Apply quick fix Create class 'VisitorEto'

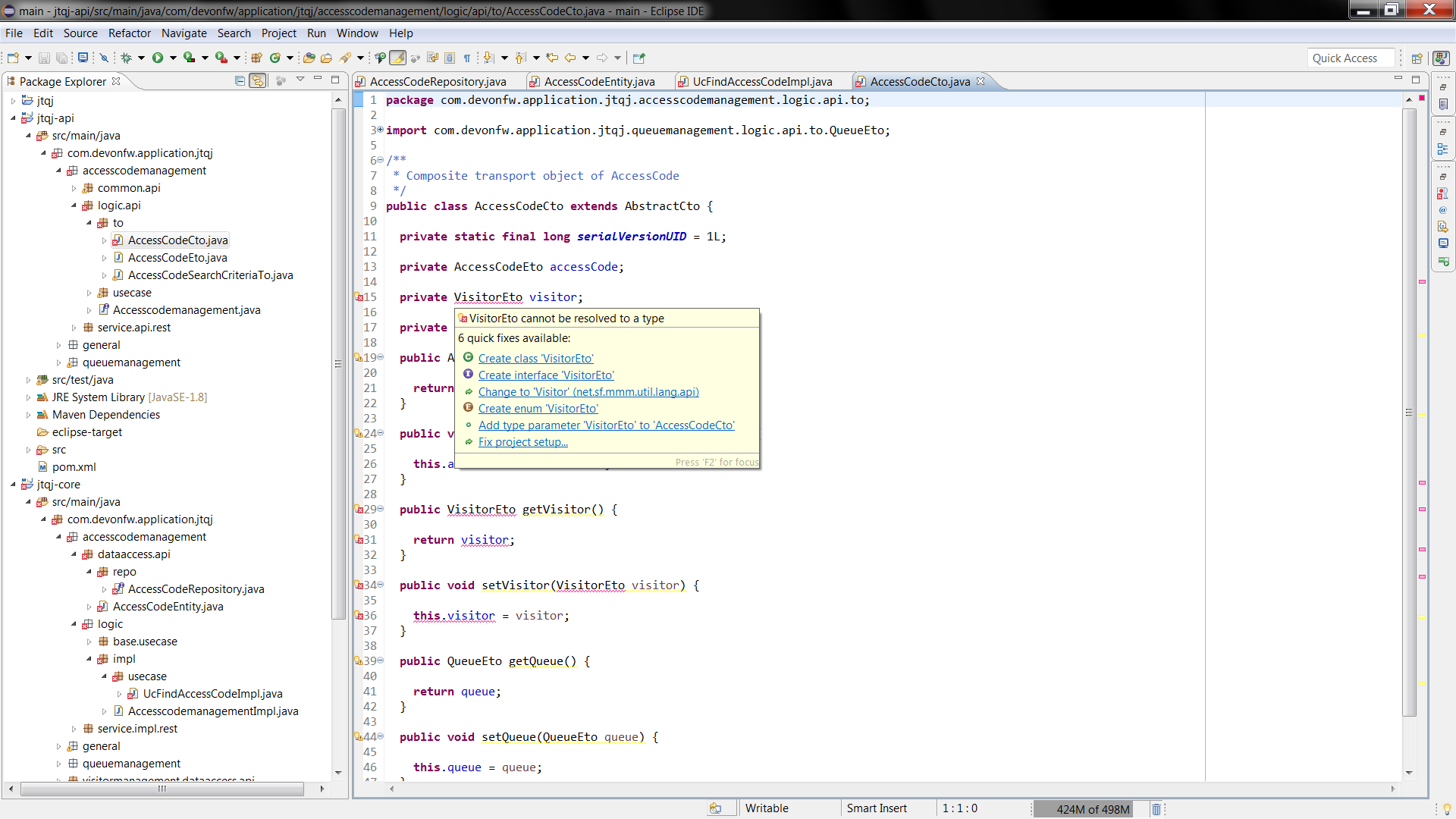coord(535,358)
